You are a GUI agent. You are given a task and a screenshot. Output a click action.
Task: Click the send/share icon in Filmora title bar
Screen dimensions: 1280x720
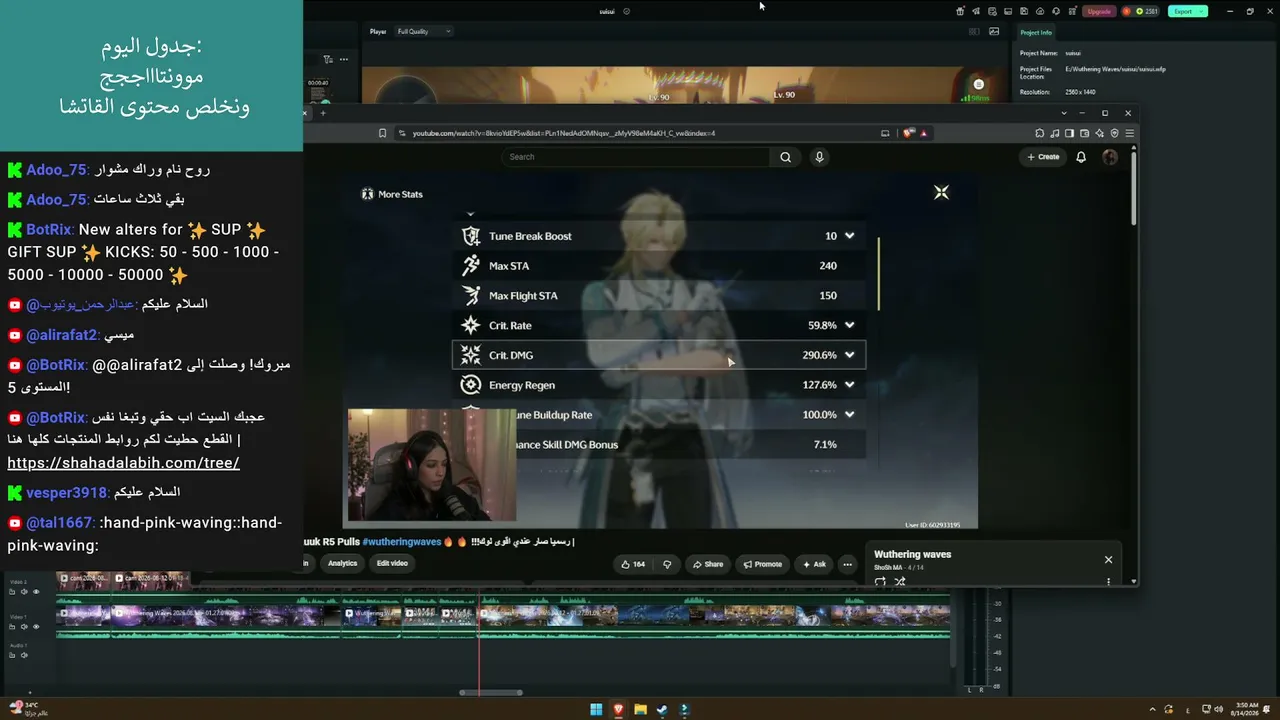coord(976,11)
